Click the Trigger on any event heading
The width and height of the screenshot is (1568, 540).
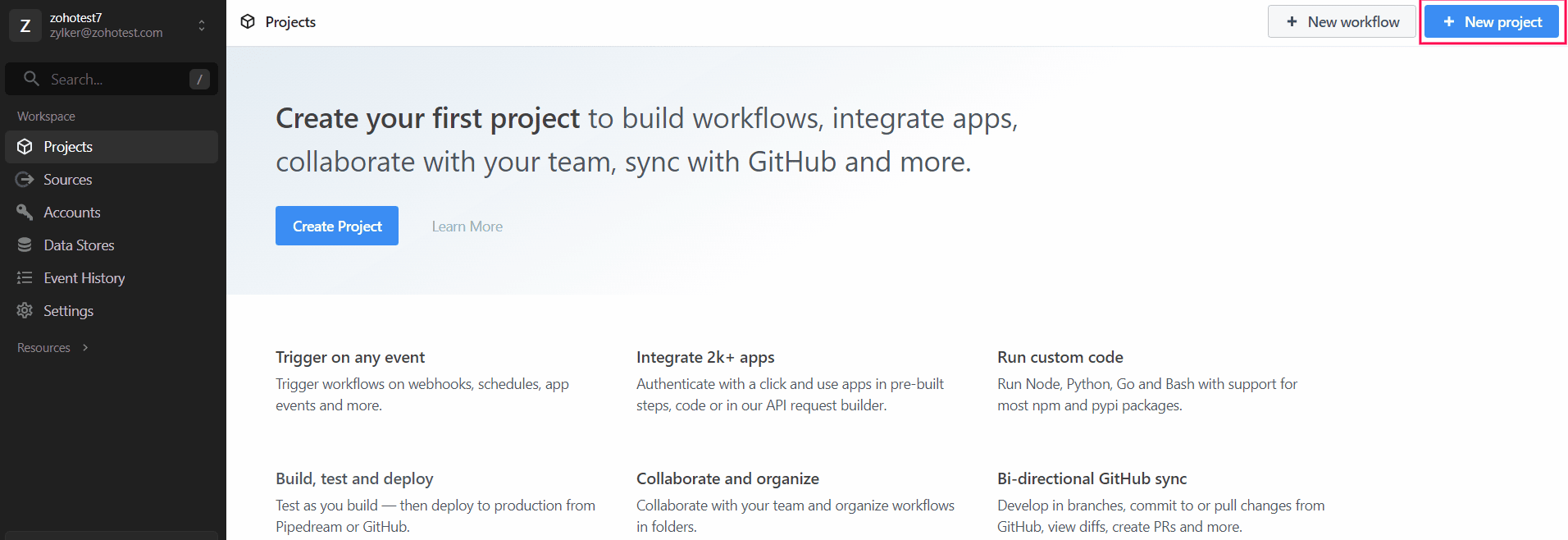350,357
